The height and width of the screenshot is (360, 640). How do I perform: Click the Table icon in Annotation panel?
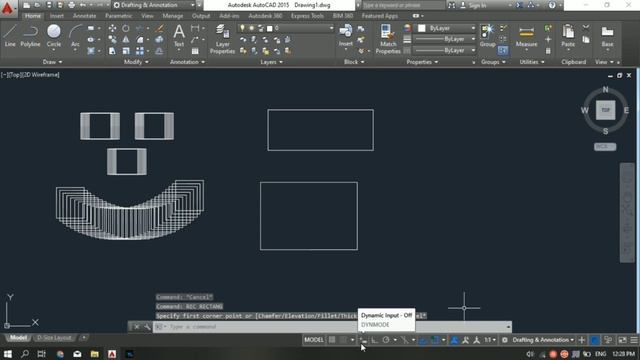point(195,51)
